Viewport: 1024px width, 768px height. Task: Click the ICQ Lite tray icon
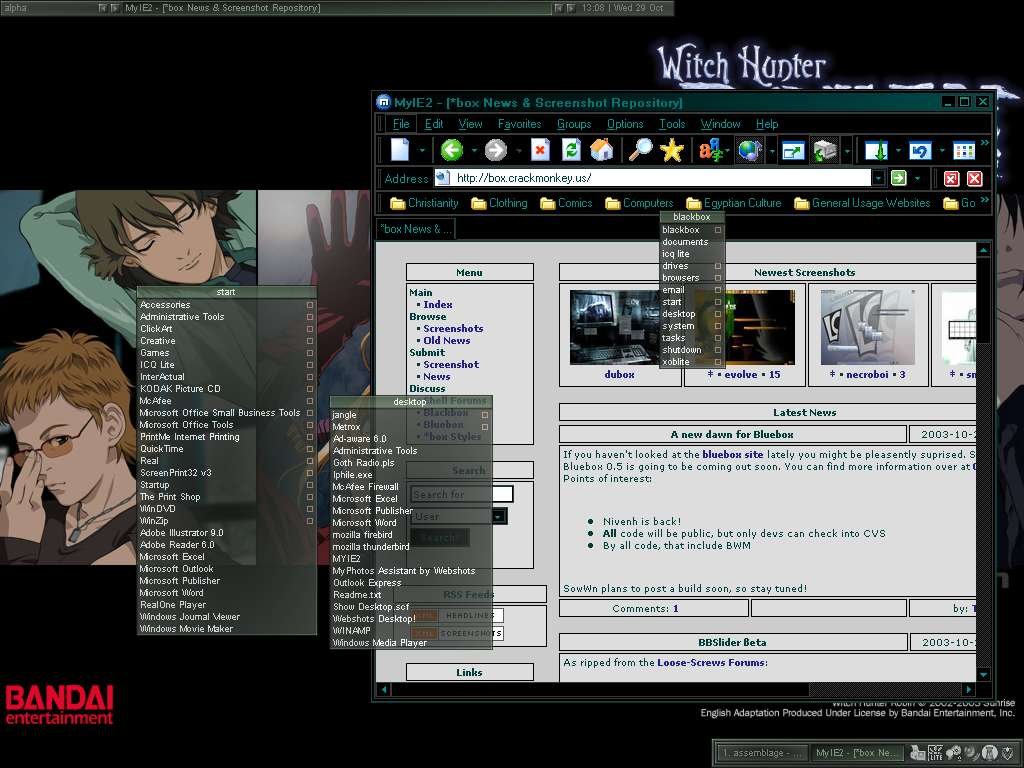click(x=935, y=753)
